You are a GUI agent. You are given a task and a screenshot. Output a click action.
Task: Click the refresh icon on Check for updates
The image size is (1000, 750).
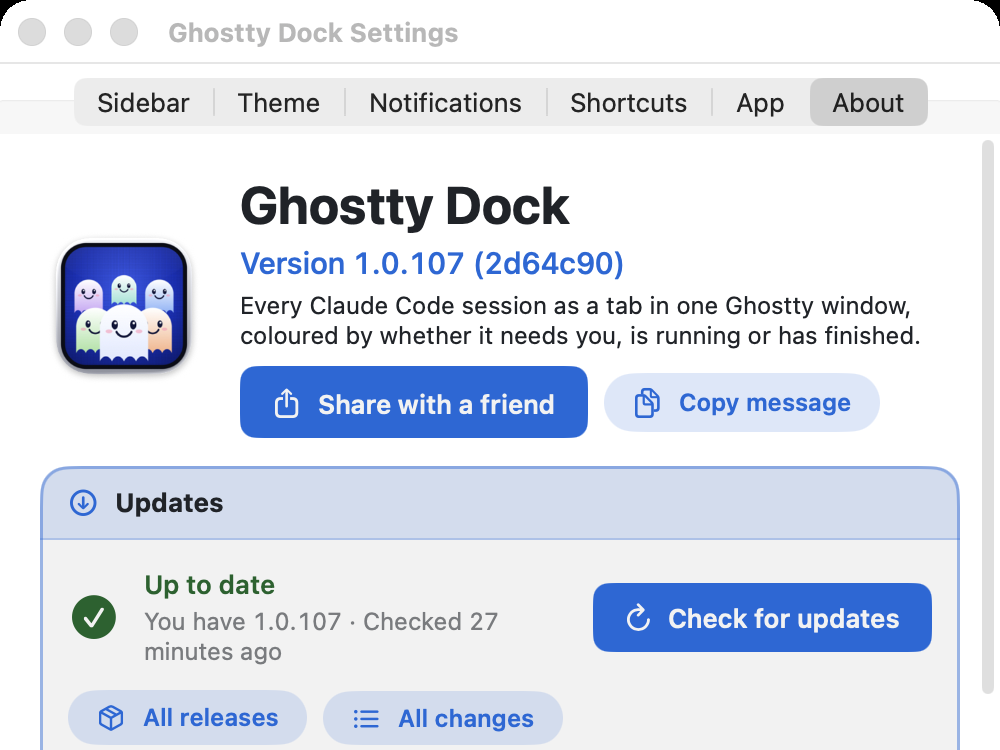pyautogui.click(x=638, y=618)
